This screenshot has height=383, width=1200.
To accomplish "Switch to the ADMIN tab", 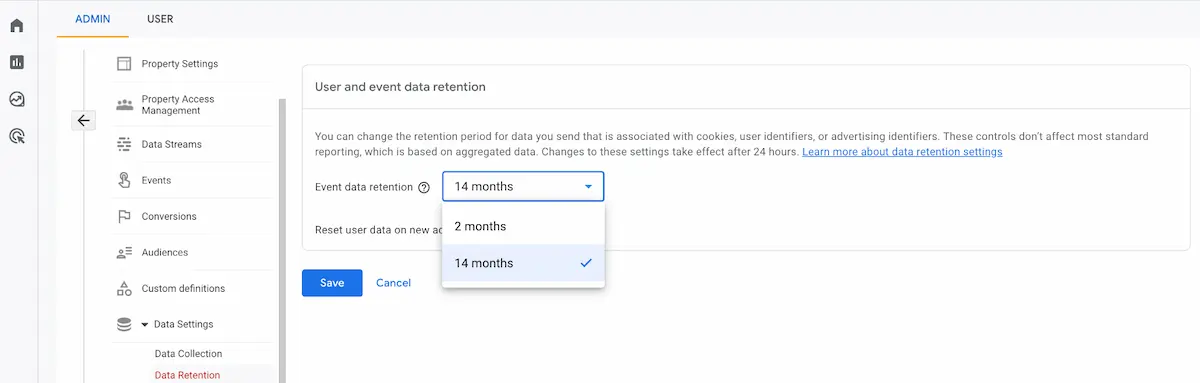I will [93, 18].
